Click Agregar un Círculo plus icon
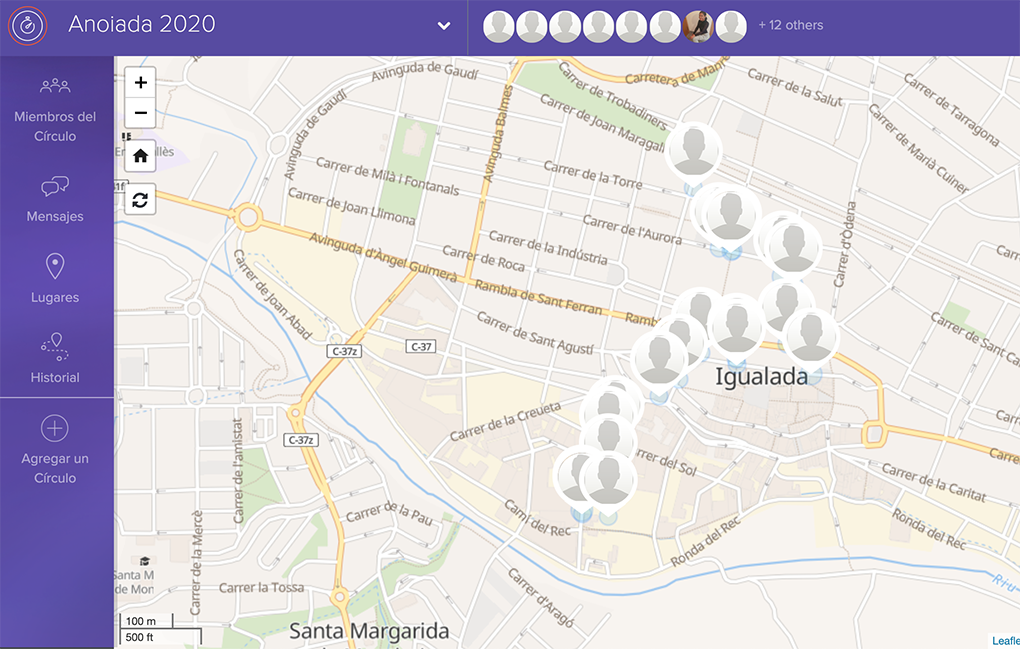The width and height of the screenshot is (1020, 649). click(55, 430)
